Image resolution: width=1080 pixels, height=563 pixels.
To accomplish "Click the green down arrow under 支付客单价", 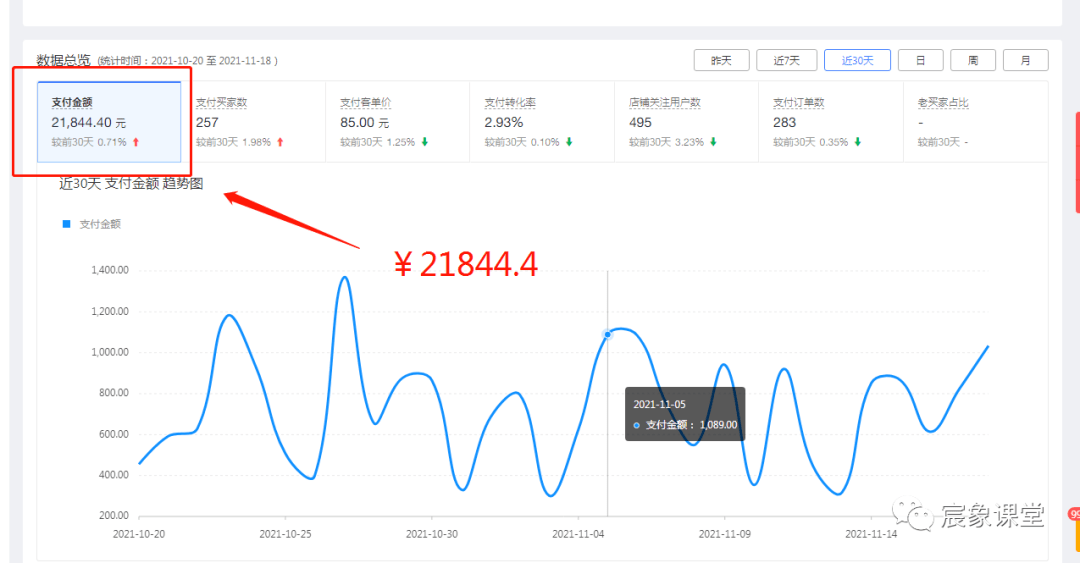I will coord(425,142).
